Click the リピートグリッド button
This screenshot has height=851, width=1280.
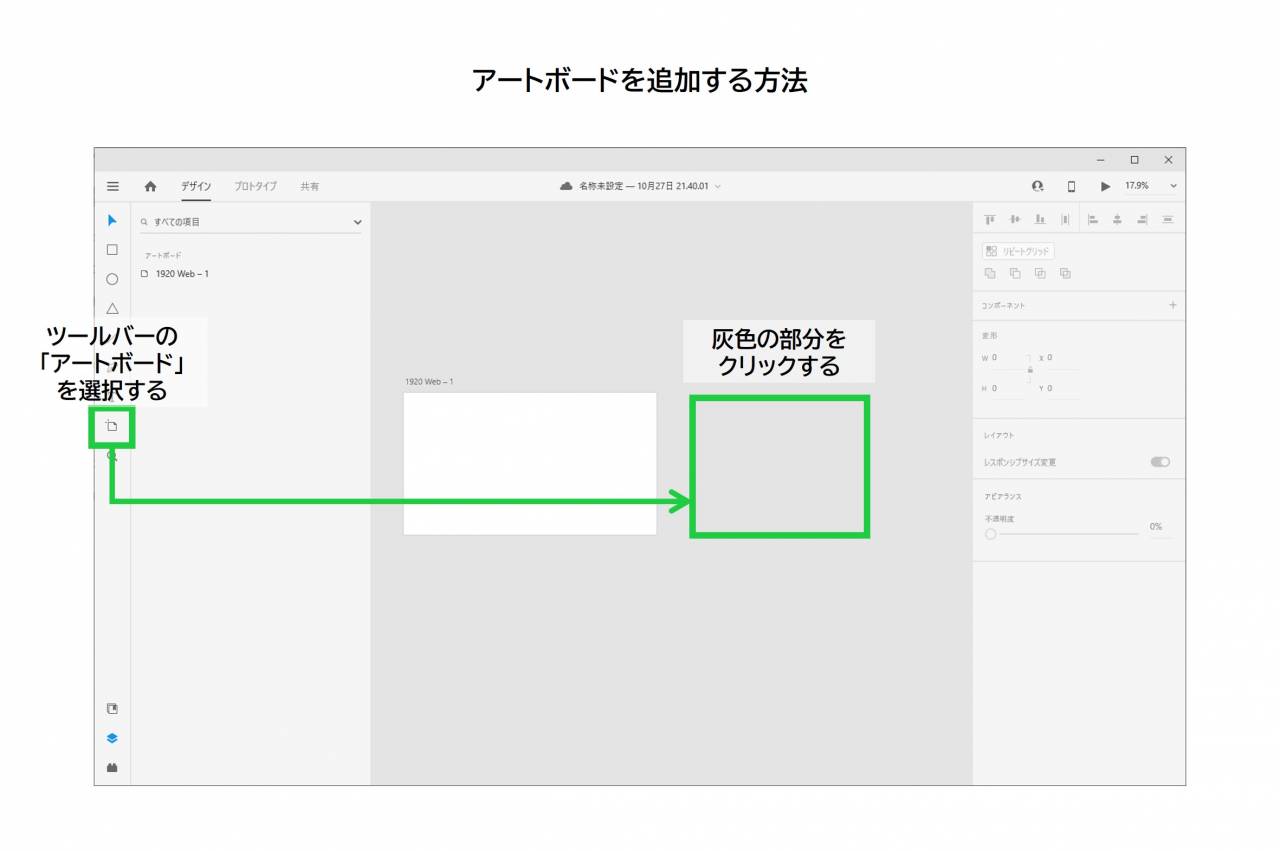pyautogui.click(x=1018, y=252)
